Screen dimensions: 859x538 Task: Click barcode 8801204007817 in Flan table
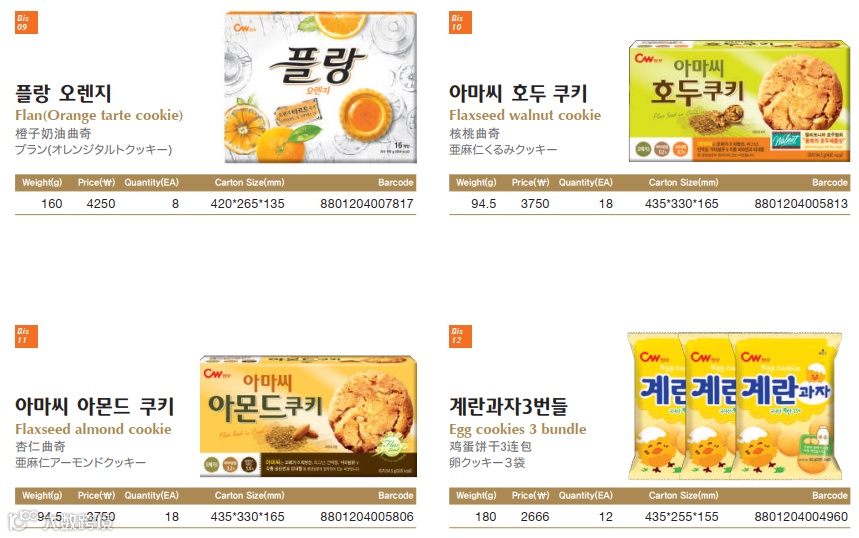pos(366,204)
